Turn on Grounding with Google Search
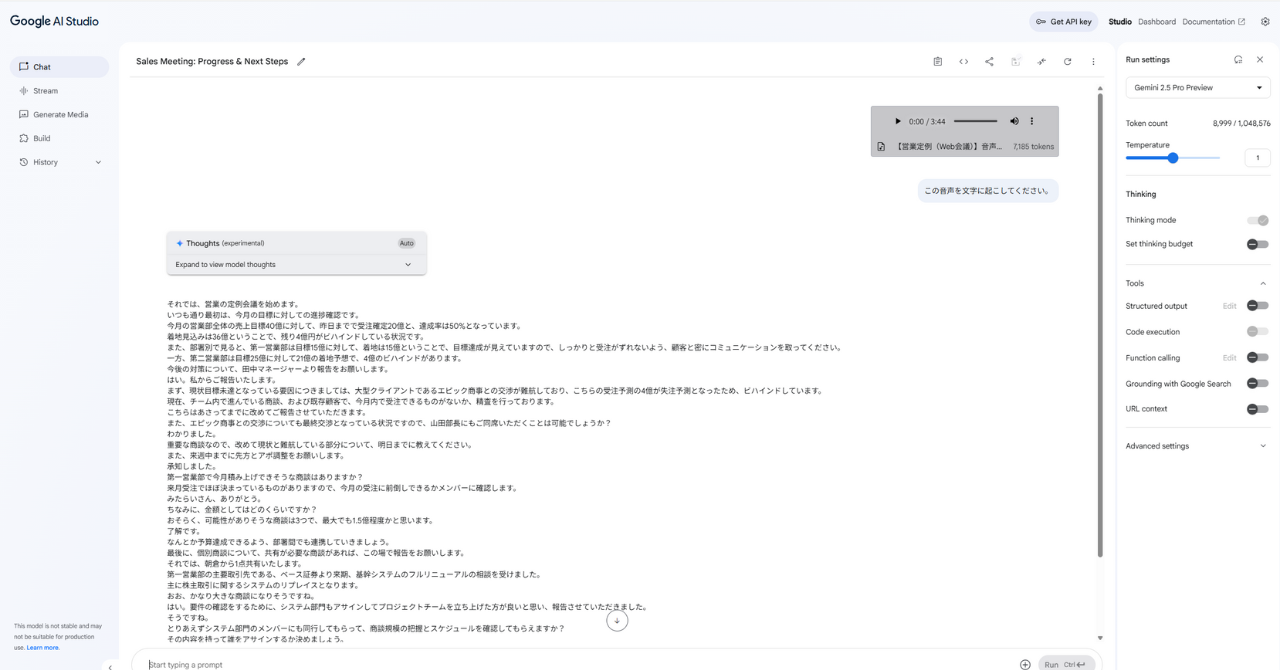This screenshot has height=670, width=1280. click(1257, 383)
